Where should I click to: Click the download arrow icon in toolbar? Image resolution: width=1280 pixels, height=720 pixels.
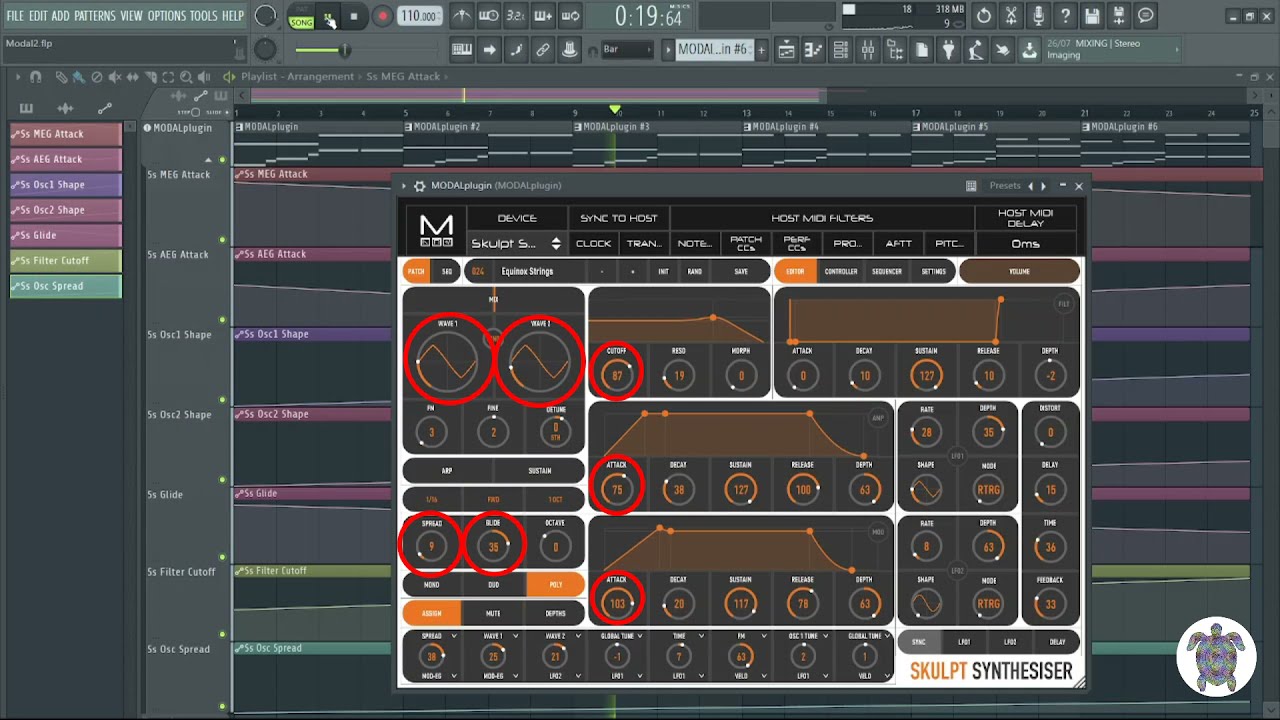point(1029,50)
